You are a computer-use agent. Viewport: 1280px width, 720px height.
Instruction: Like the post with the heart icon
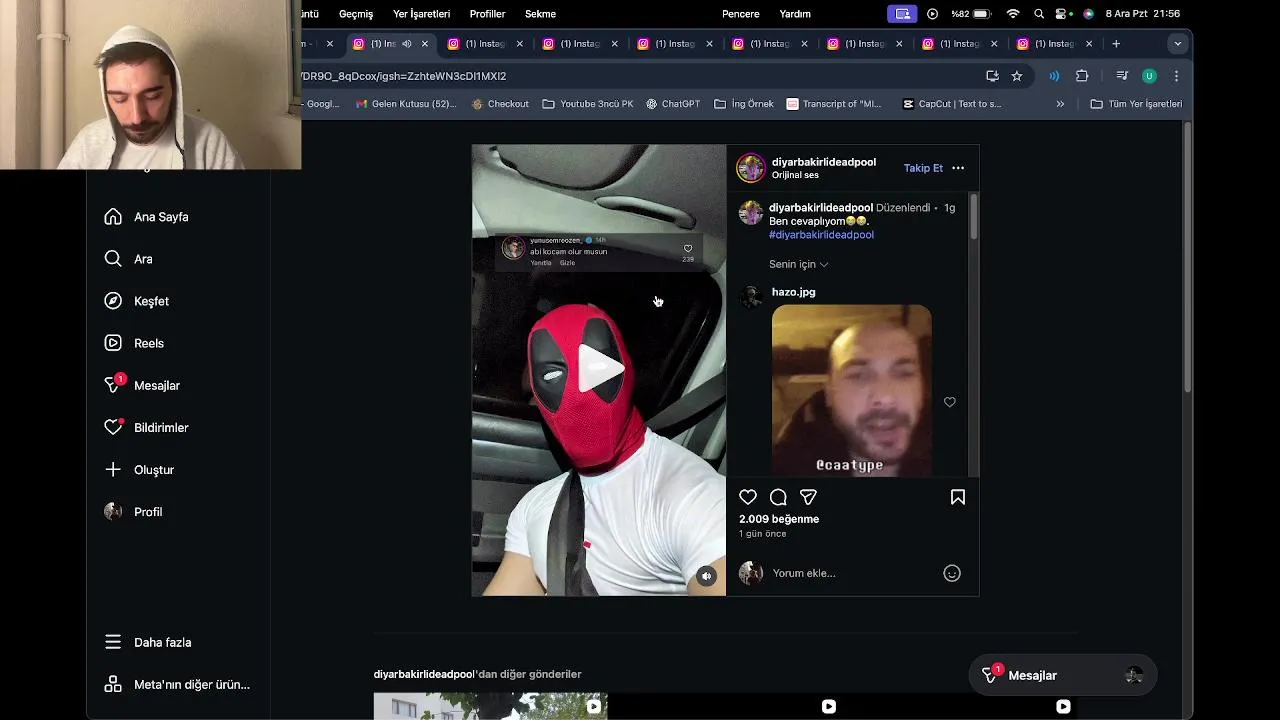[x=748, y=497]
